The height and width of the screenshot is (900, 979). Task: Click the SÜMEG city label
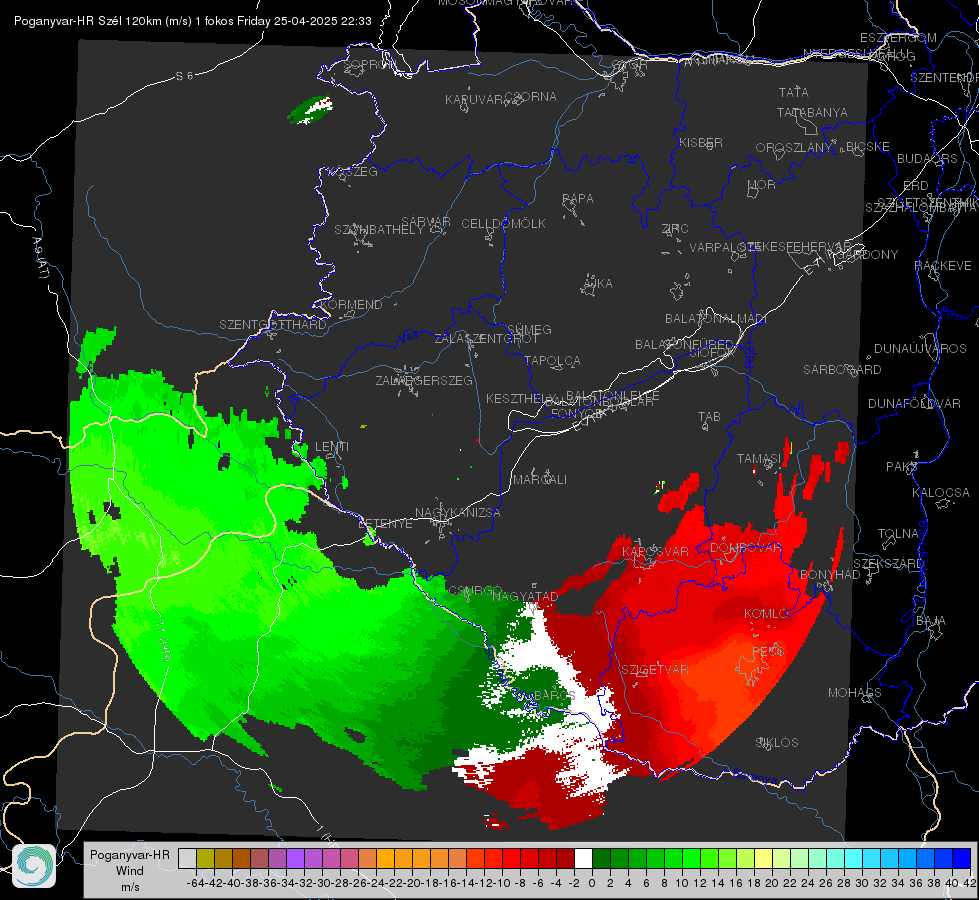tap(529, 330)
